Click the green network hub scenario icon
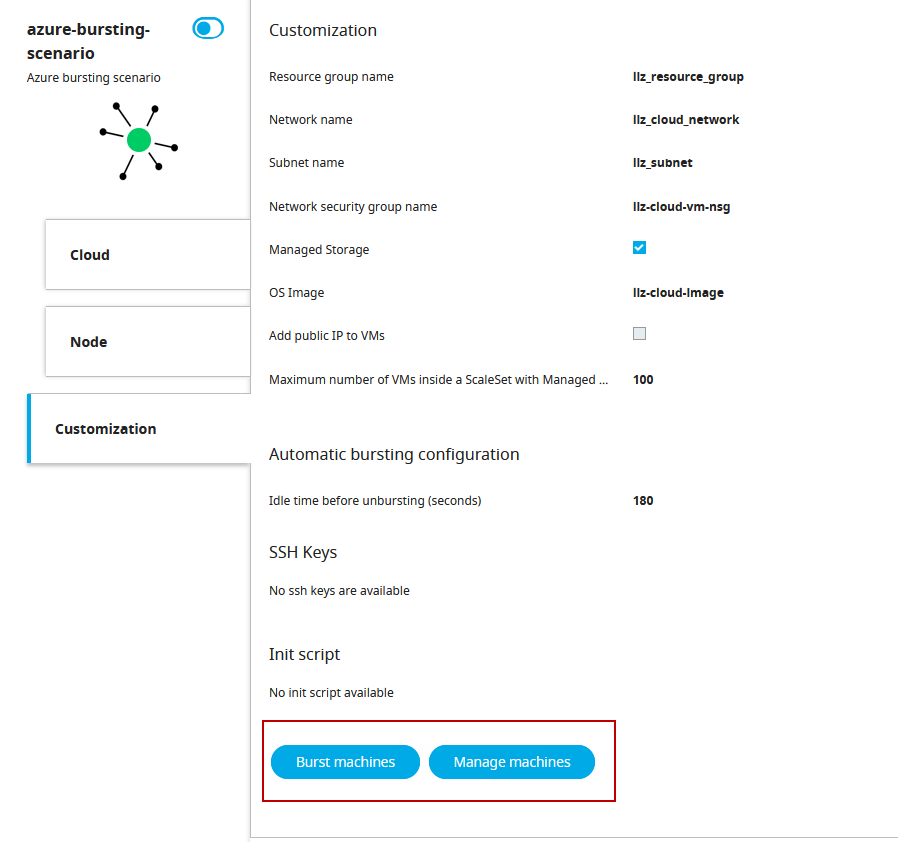Image resolution: width=898 pixels, height=848 pixels. pyautogui.click(x=139, y=140)
